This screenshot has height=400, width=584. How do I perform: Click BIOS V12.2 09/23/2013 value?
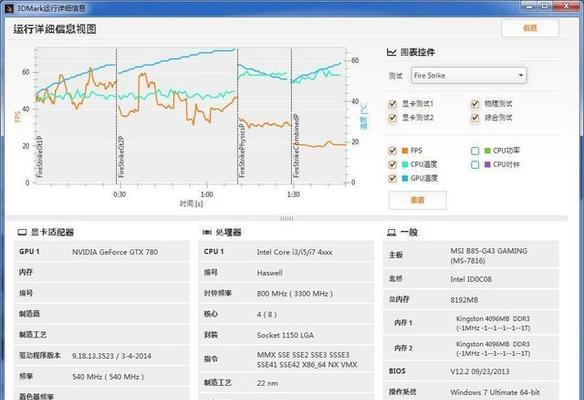click(x=480, y=372)
